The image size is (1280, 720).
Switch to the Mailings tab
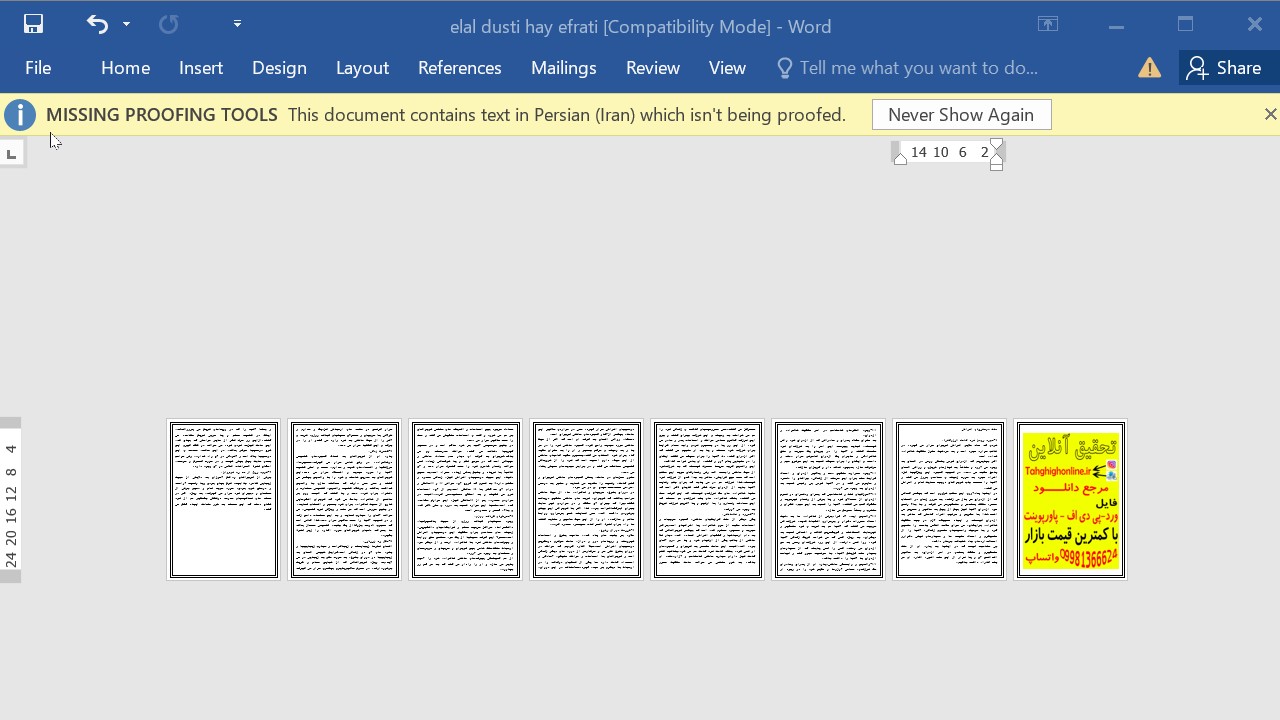pos(564,68)
